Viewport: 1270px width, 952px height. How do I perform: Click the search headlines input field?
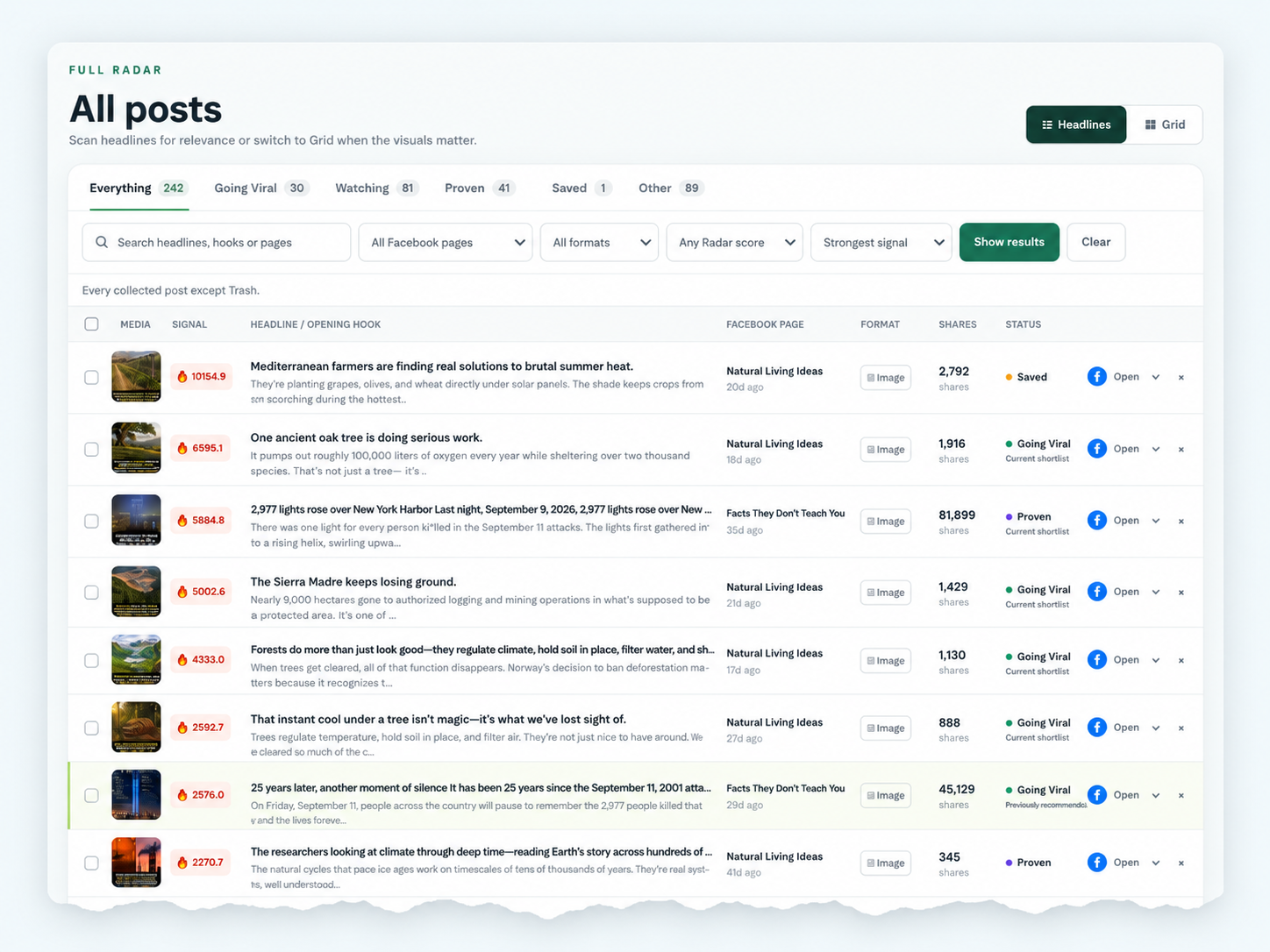217,242
